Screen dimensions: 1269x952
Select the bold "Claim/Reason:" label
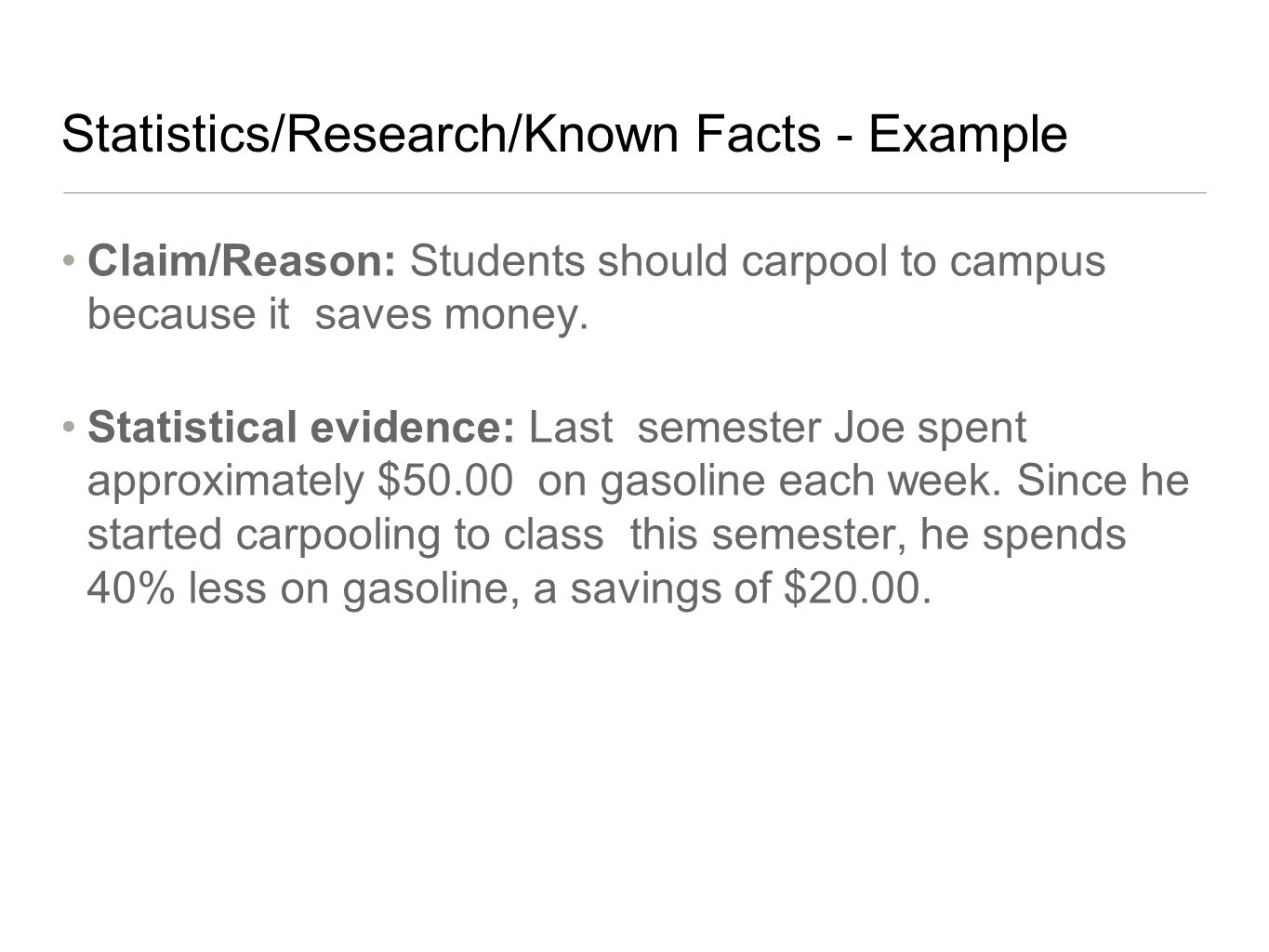click(x=243, y=261)
